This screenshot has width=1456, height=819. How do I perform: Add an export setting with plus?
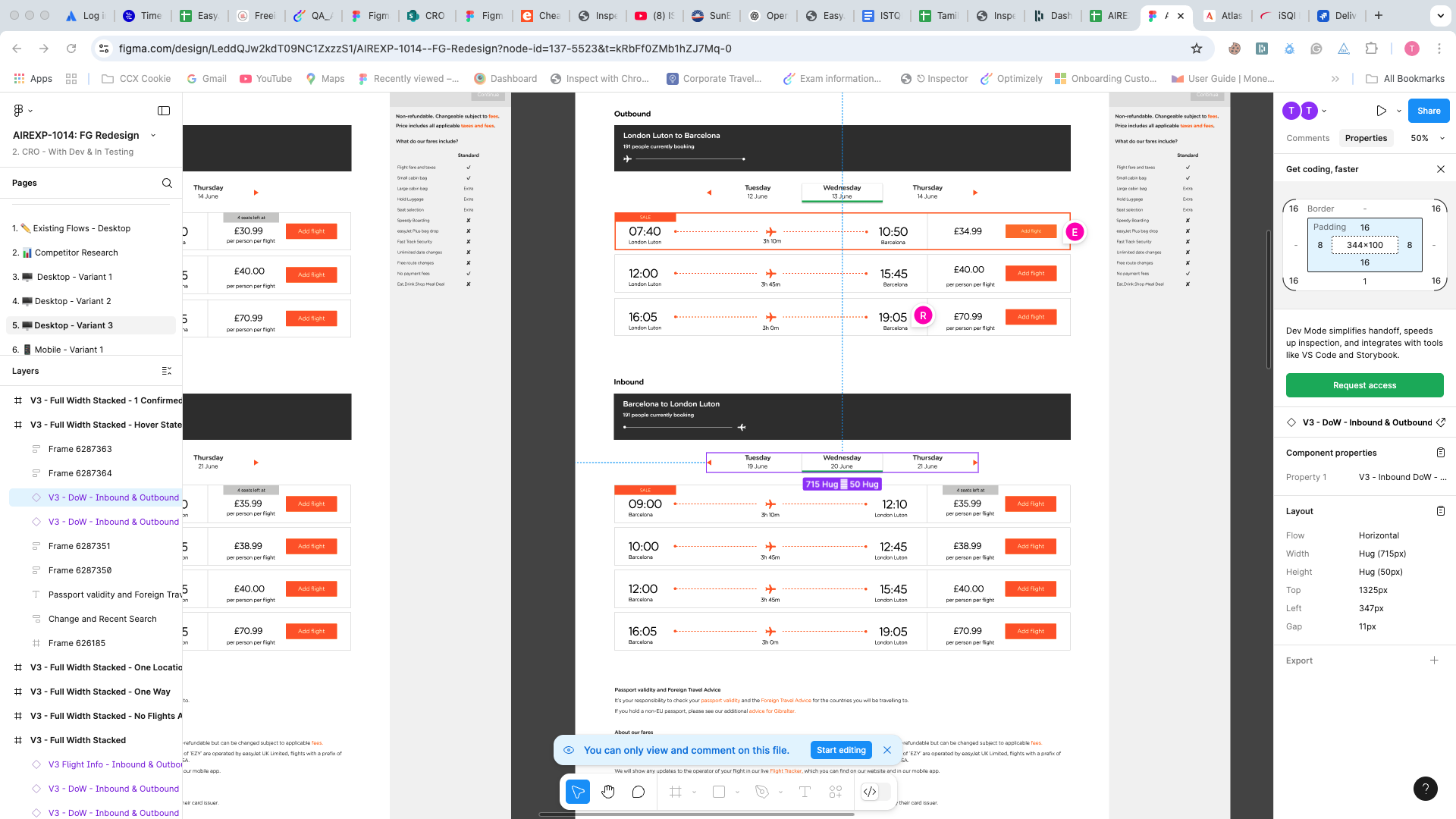1434,661
